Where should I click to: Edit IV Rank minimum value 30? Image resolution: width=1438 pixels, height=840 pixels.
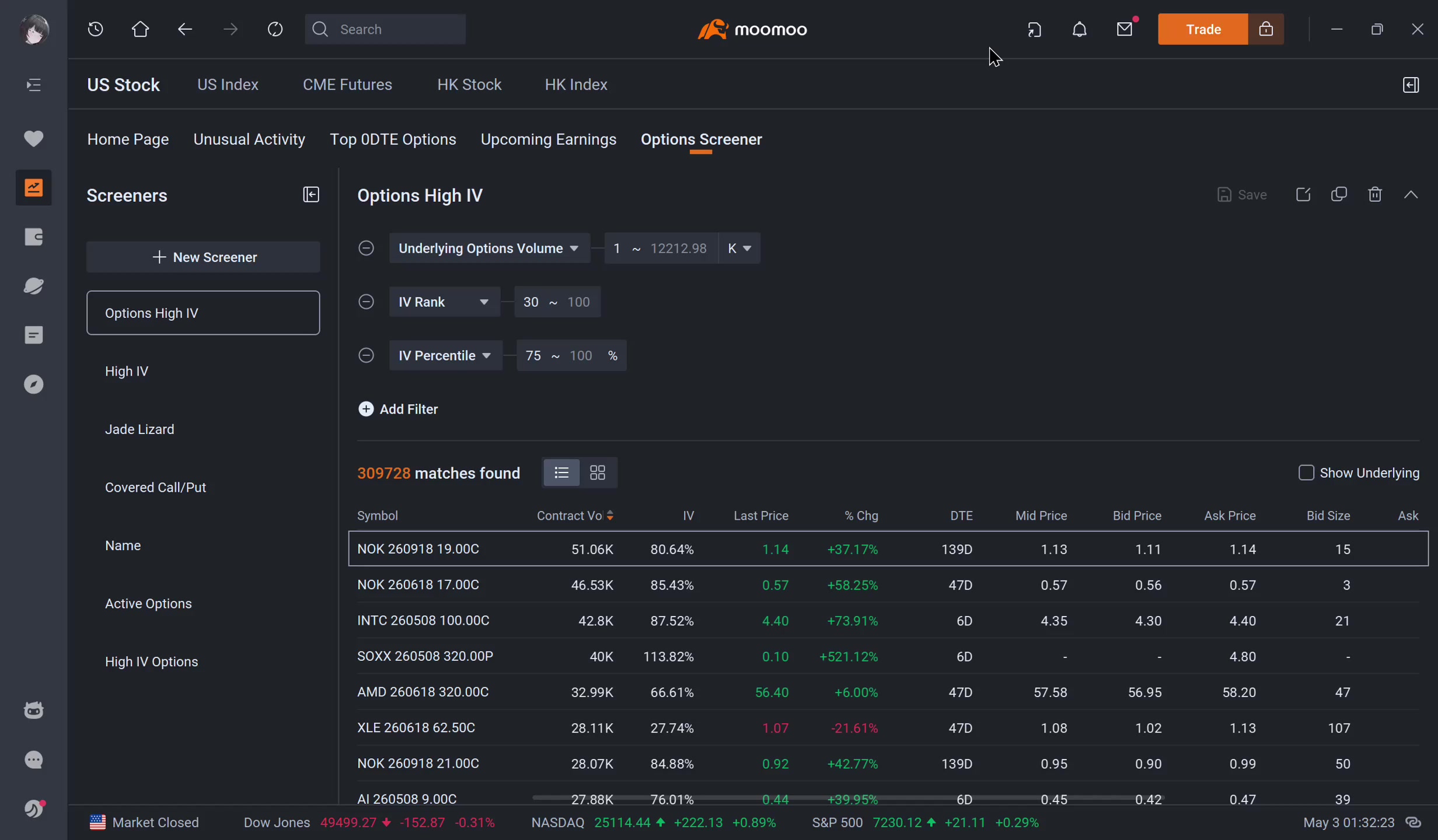pyautogui.click(x=530, y=302)
